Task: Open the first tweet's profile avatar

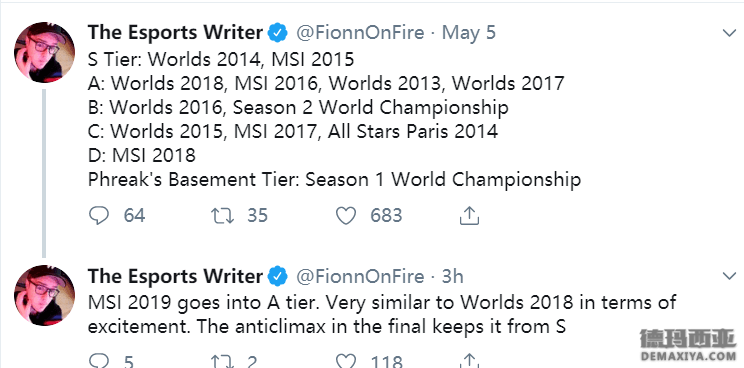Action: point(45,52)
